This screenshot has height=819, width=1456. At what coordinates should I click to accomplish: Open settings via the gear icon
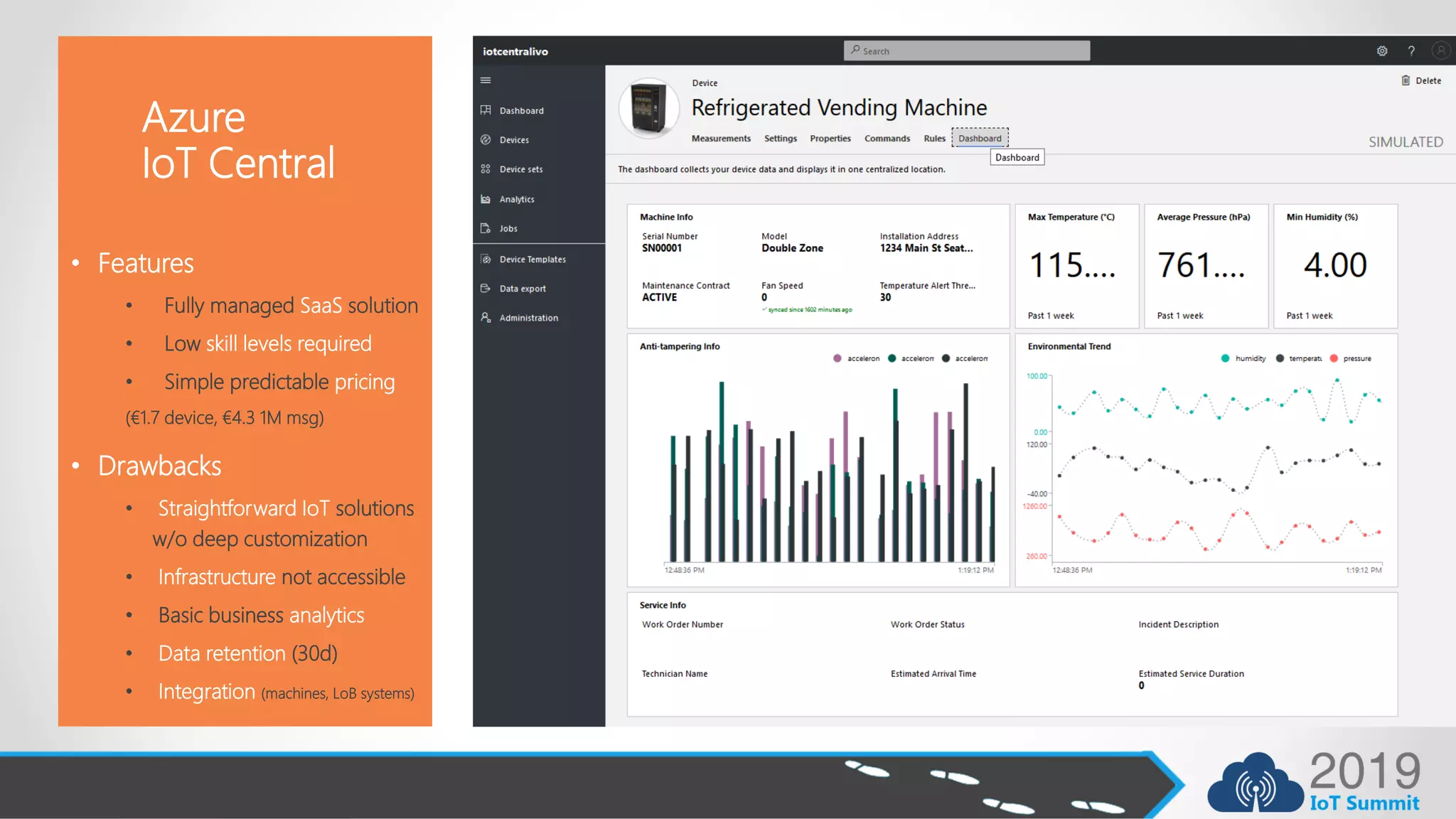click(x=1382, y=51)
